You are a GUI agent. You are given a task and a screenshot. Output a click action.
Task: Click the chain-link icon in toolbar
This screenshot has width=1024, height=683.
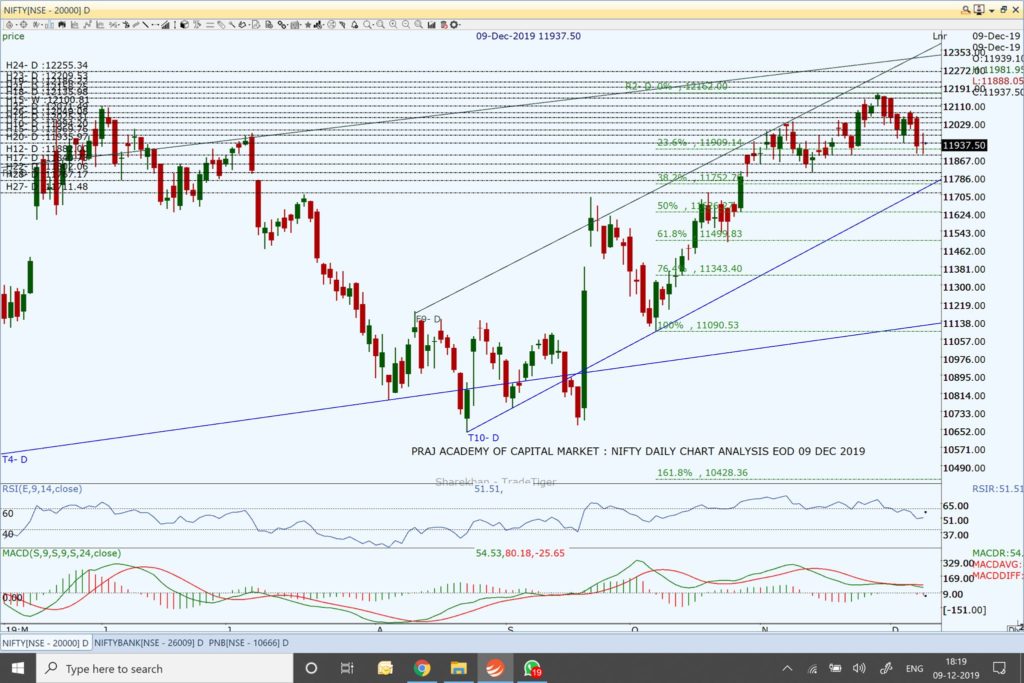point(281,25)
